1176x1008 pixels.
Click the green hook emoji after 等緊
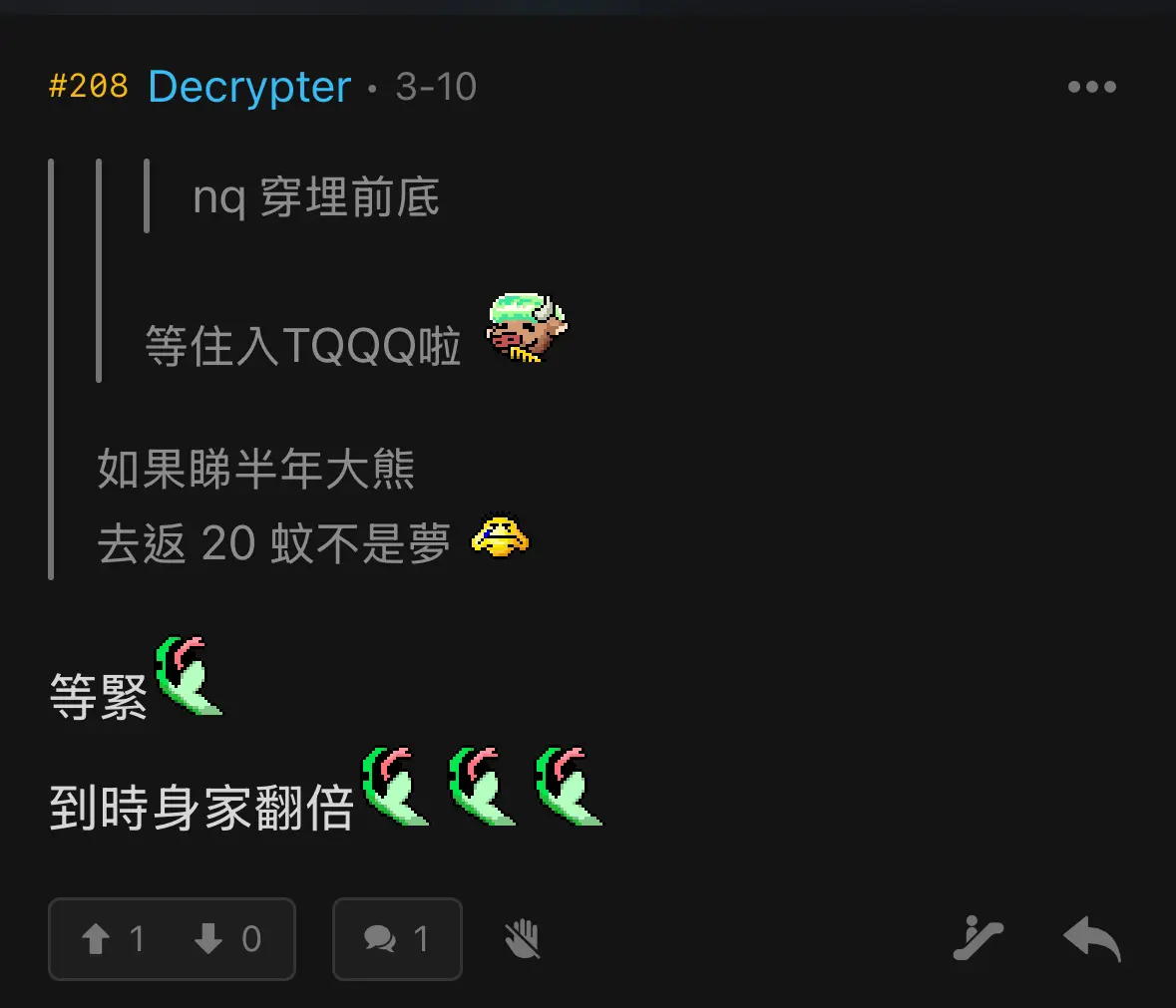[x=188, y=676]
